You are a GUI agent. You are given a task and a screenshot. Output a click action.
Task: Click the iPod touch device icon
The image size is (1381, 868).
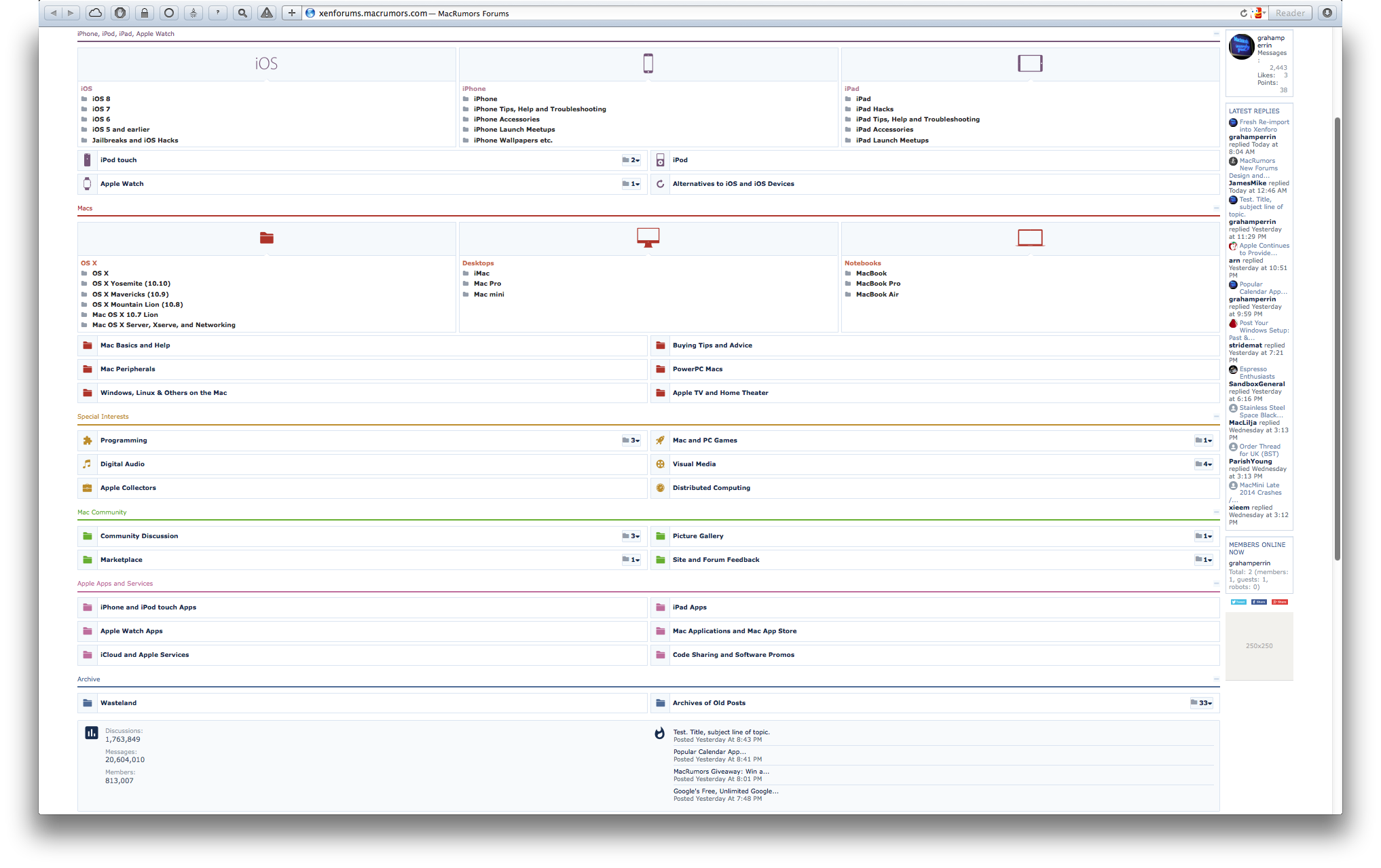87,160
